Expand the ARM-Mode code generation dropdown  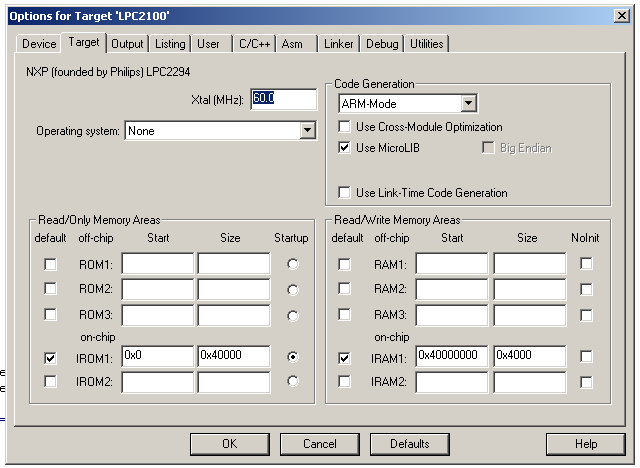tap(468, 103)
